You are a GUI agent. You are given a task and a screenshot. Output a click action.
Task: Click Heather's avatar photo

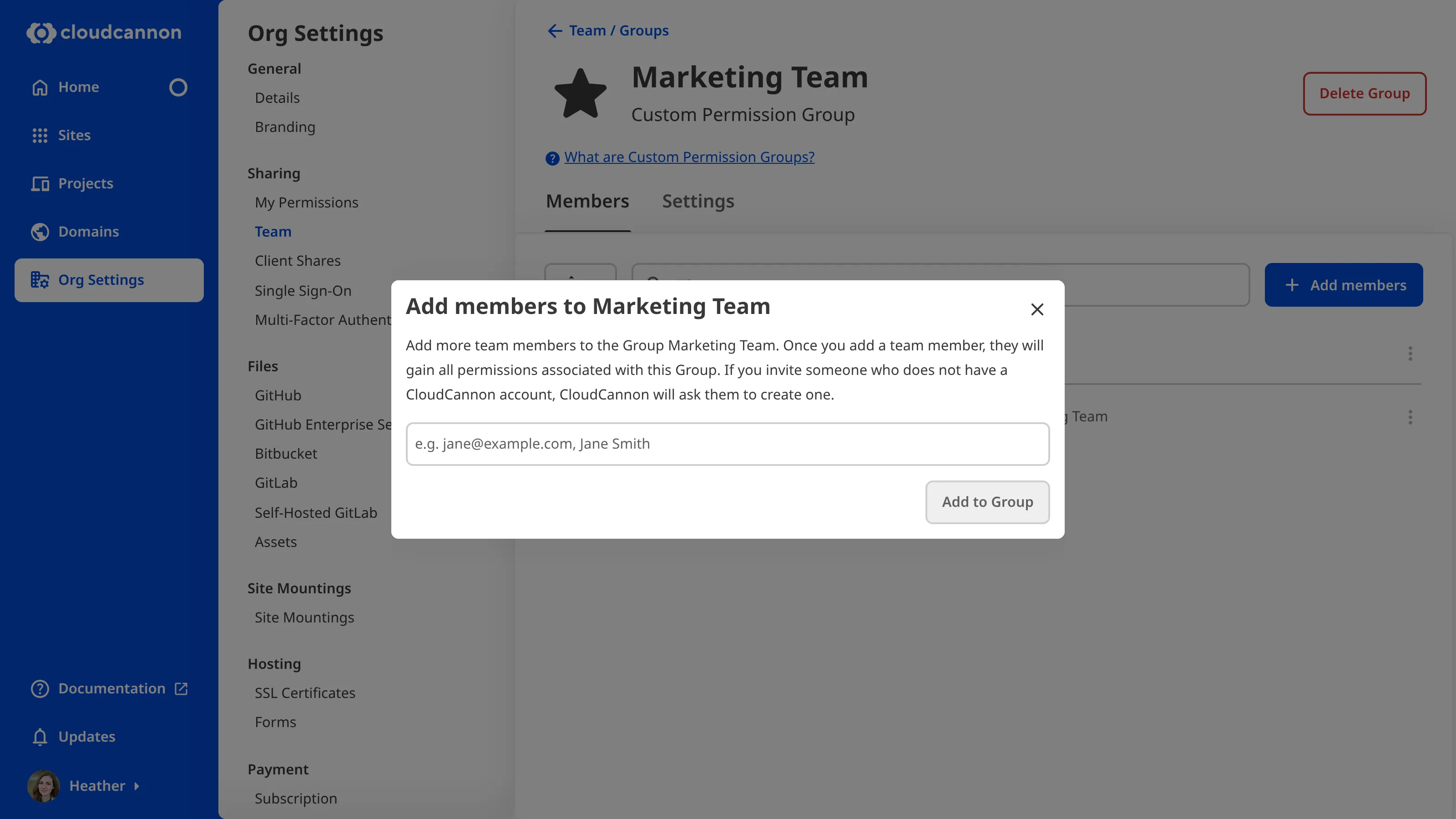coord(44,786)
